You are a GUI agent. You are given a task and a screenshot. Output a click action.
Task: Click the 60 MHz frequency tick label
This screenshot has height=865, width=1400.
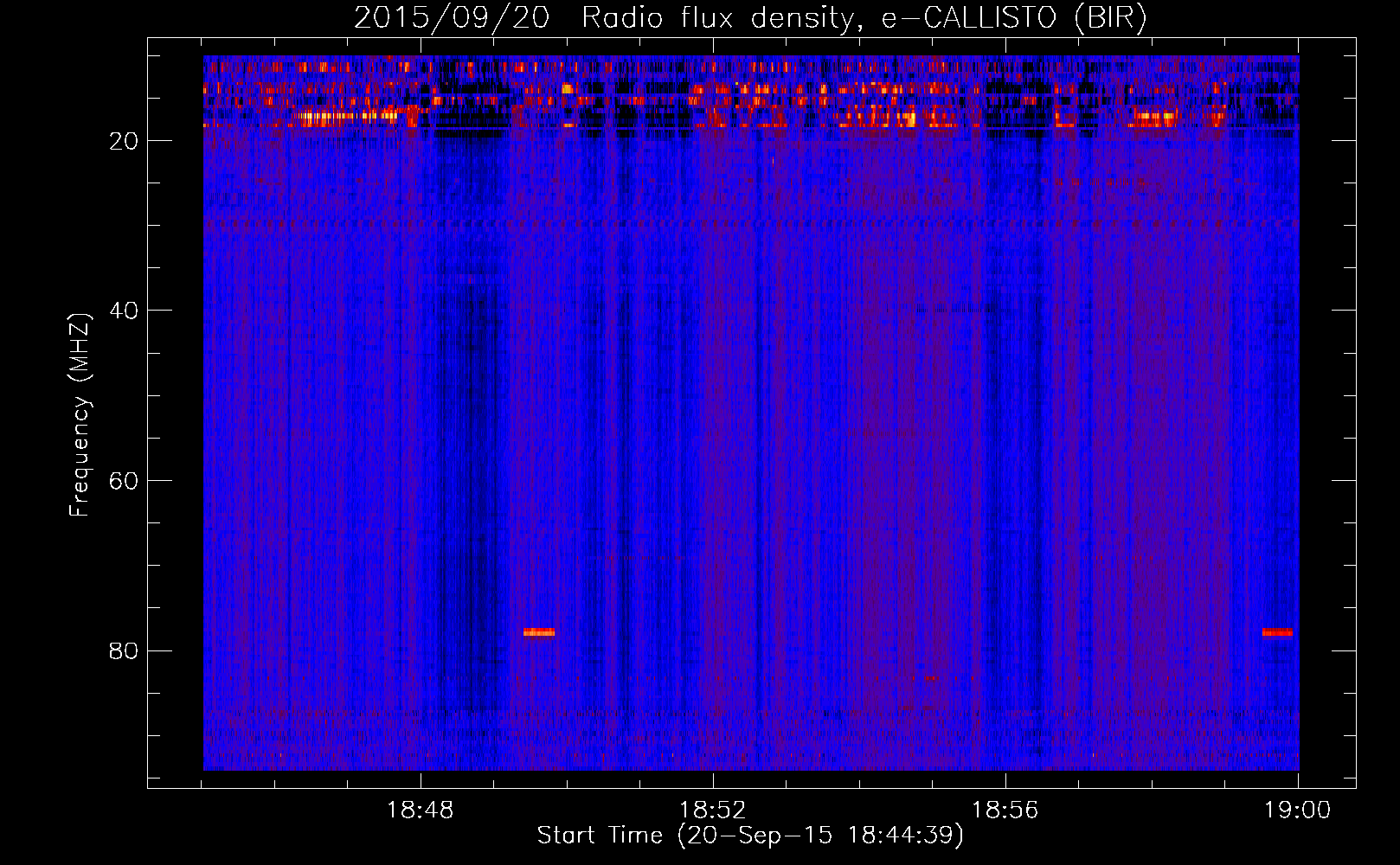point(125,481)
